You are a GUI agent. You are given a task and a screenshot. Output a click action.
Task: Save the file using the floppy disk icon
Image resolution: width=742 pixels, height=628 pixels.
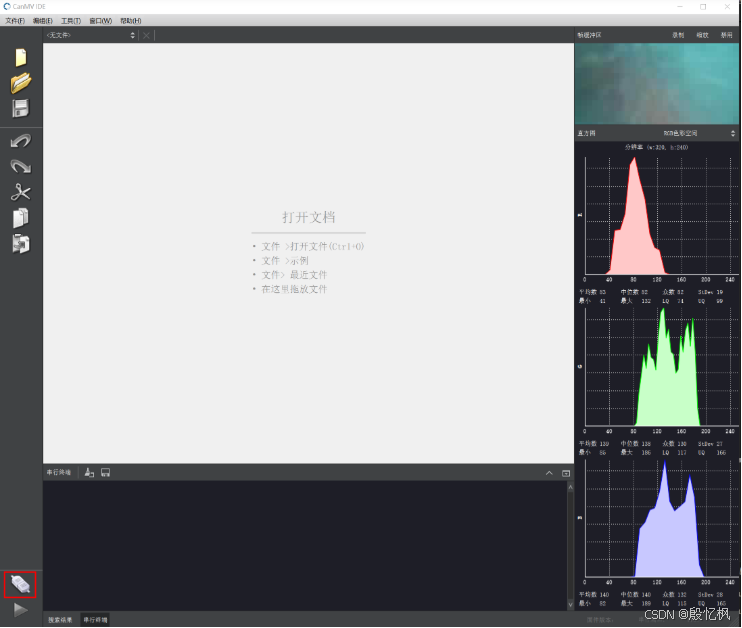[x=21, y=108]
